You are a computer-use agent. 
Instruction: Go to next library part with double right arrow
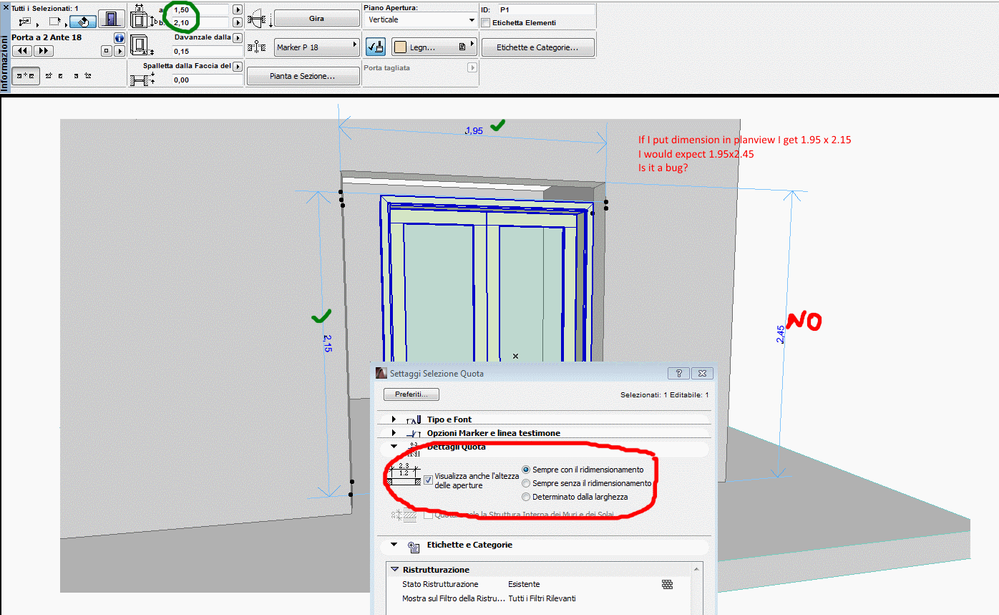tap(43, 51)
